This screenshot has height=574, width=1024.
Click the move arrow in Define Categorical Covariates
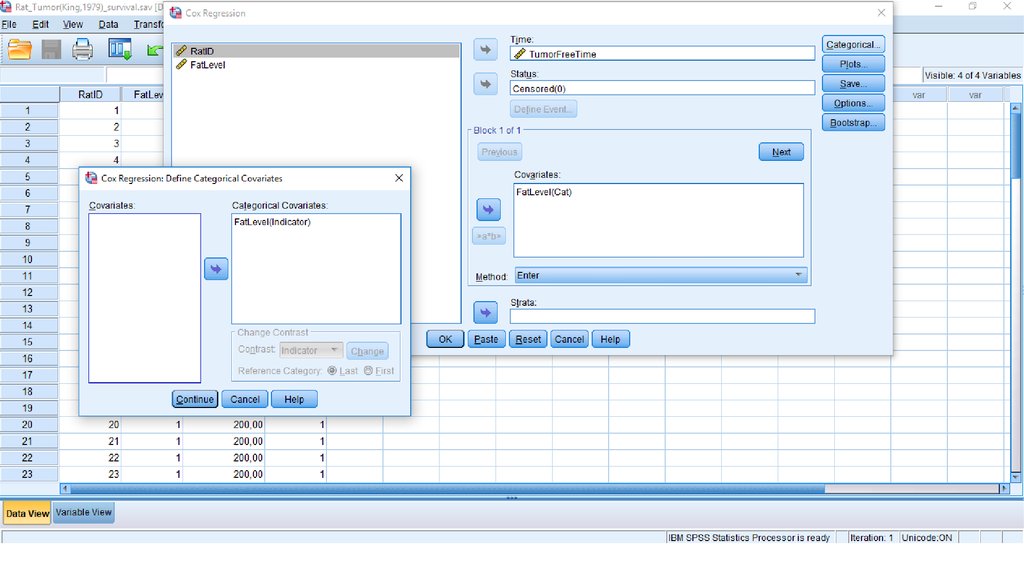(216, 269)
